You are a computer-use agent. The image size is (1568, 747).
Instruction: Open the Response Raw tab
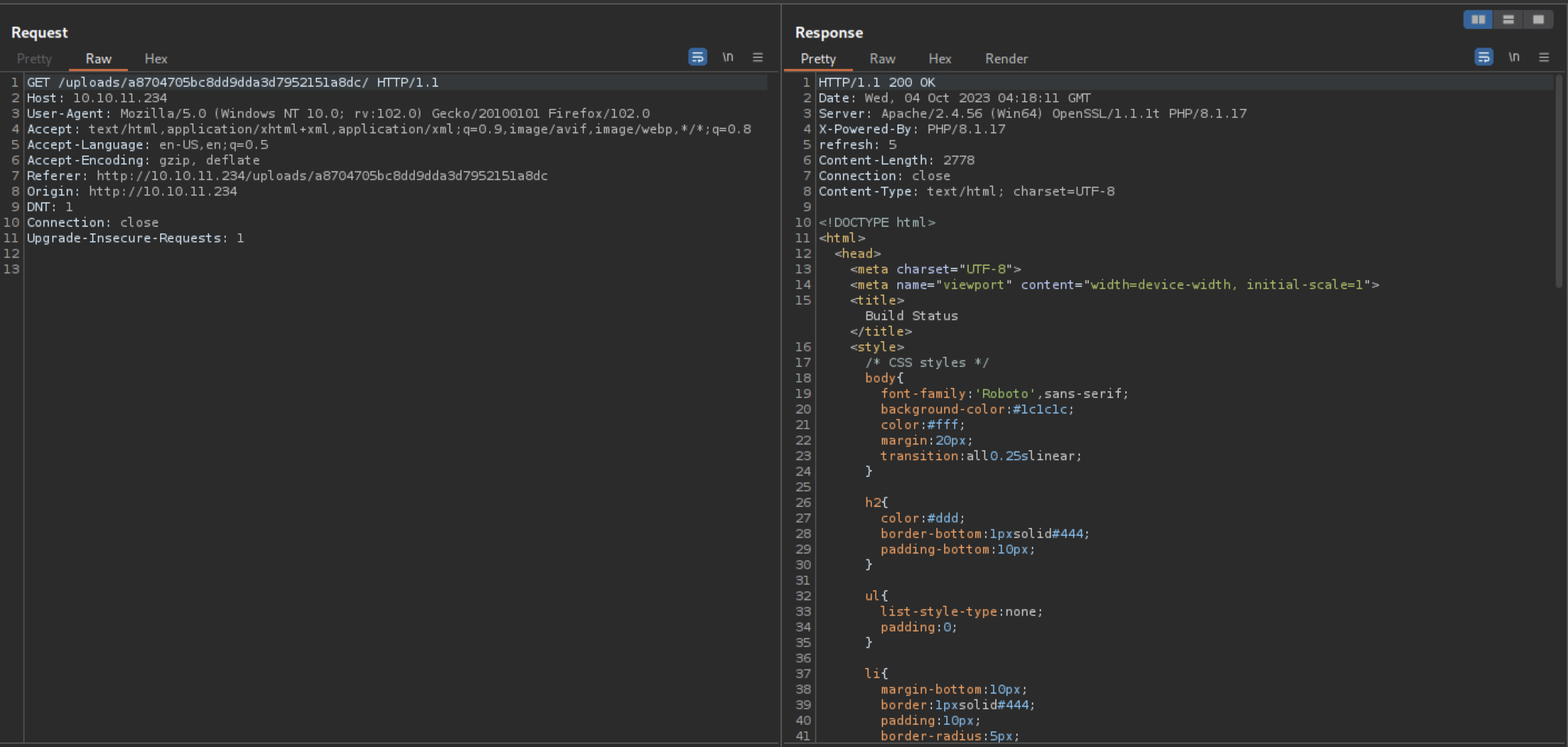883,59
